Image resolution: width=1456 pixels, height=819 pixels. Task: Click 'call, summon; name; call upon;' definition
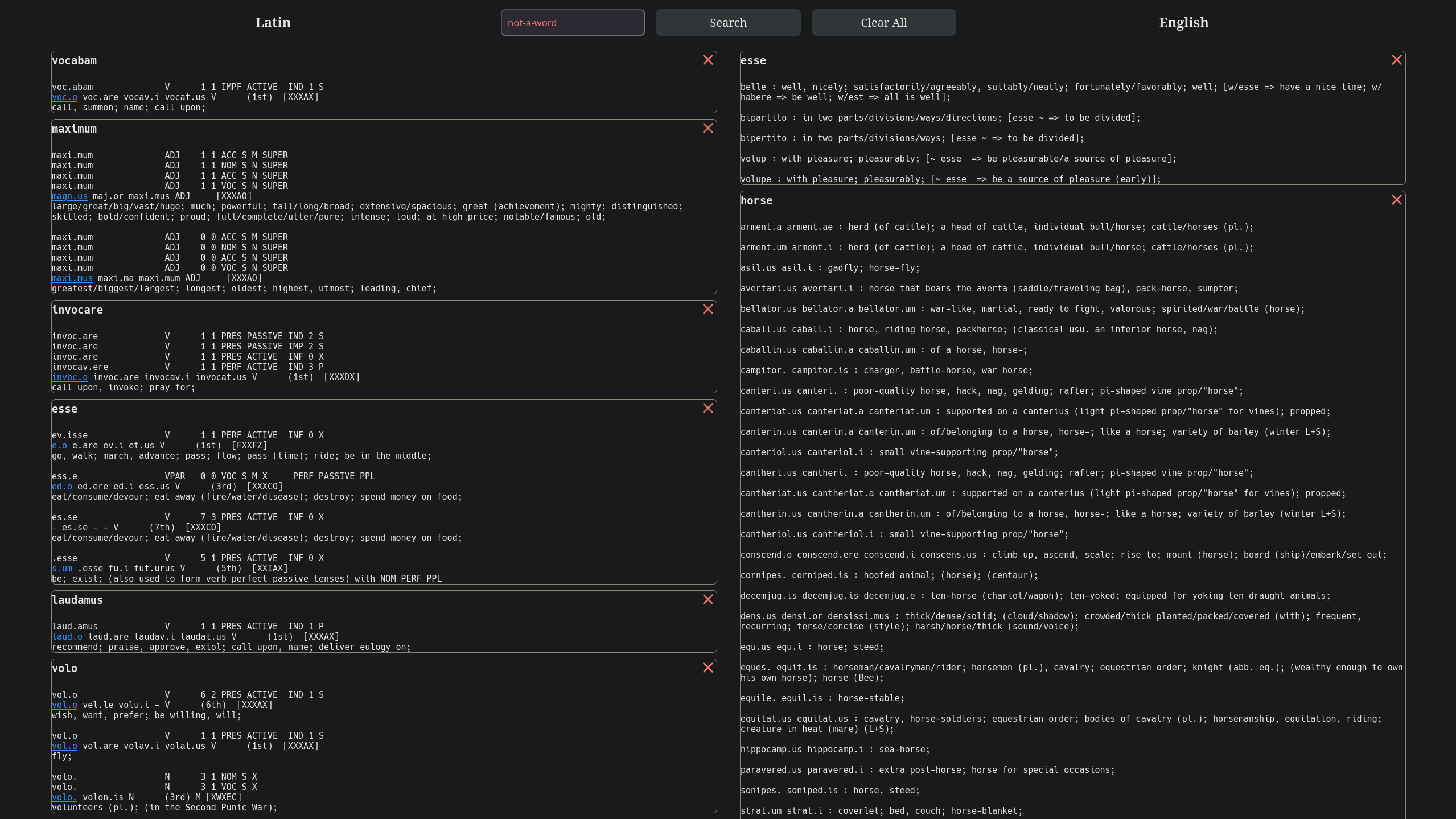[x=129, y=108]
